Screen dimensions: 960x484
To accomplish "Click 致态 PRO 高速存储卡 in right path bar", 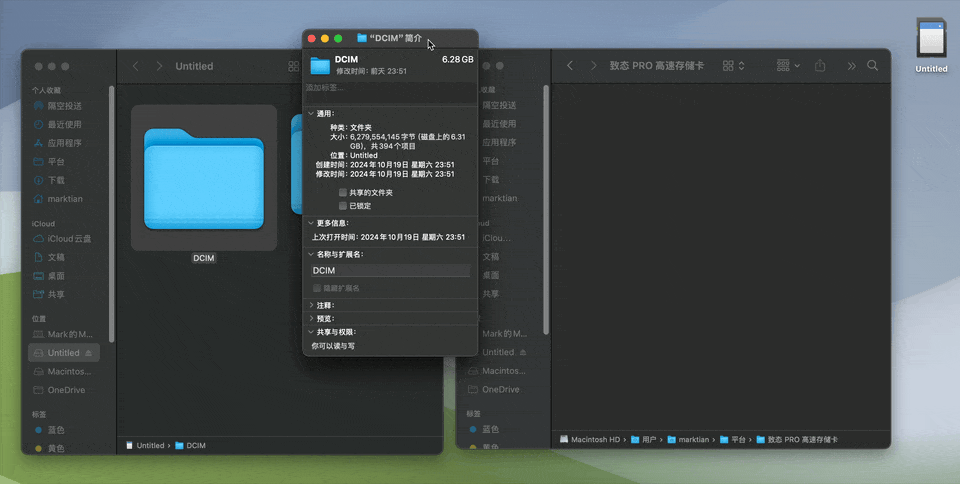I will [x=798, y=439].
